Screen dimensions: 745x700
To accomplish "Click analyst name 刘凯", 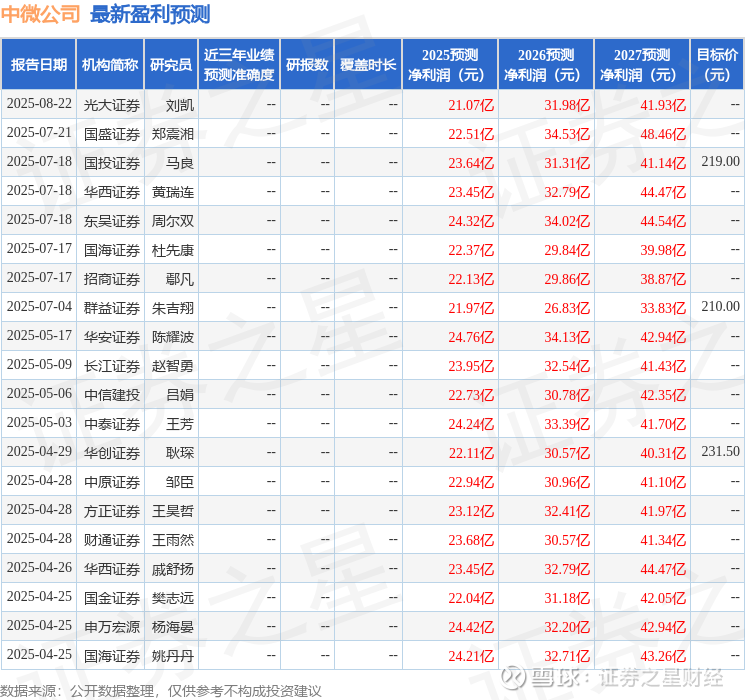I will click(180, 105).
